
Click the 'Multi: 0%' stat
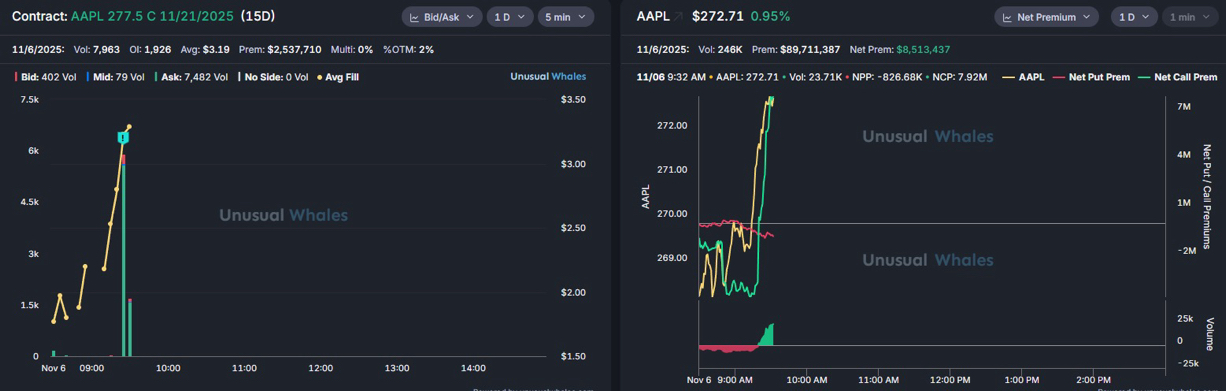click(x=352, y=49)
